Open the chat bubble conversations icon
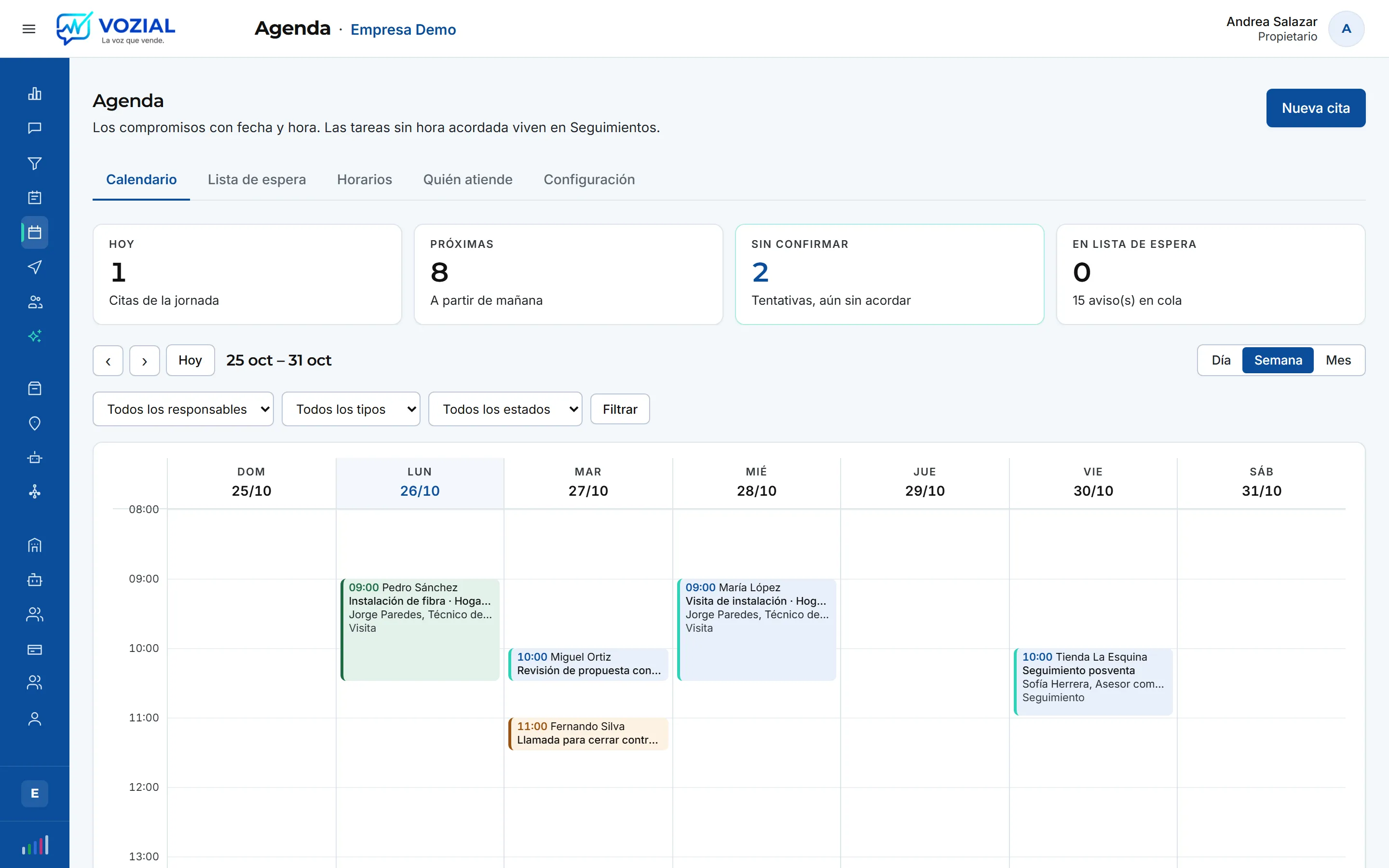This screenshot has height=868, width=1389. [34, 128]
